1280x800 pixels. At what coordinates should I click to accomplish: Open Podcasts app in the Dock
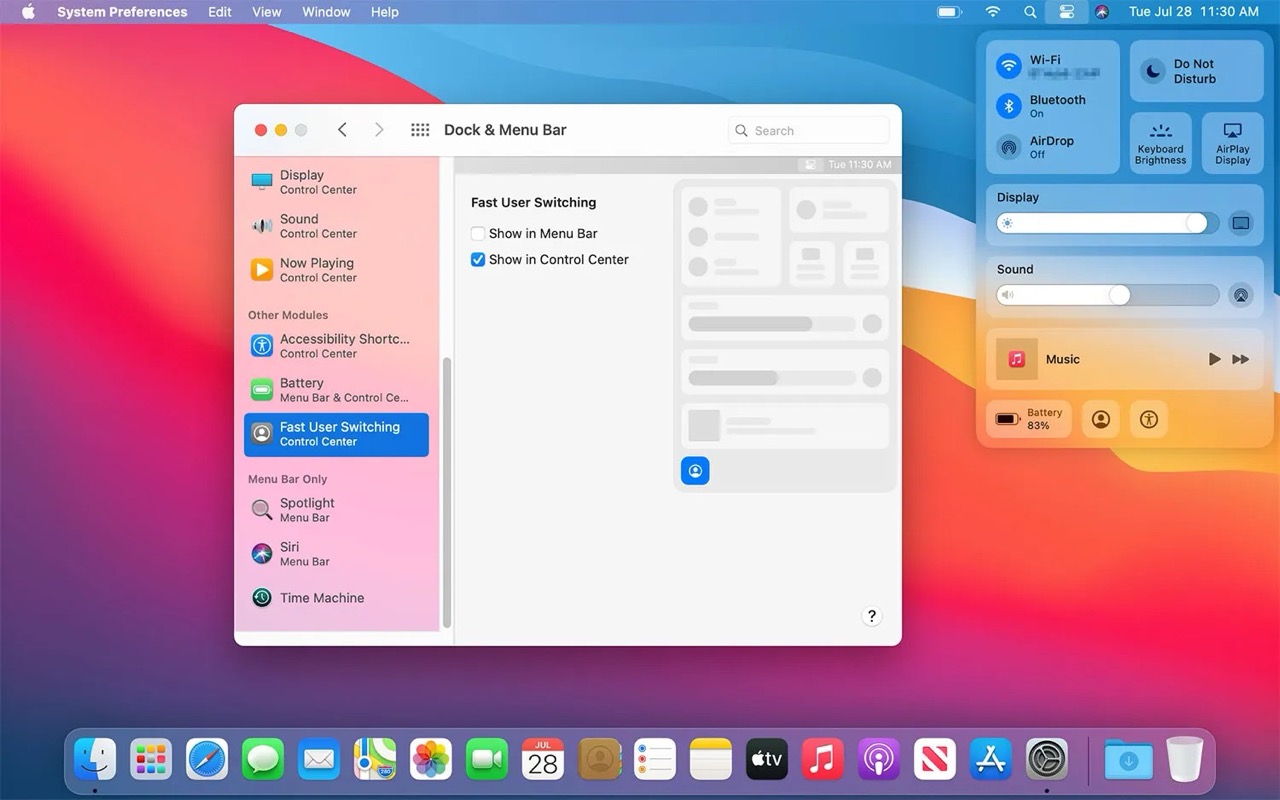tap(879, 760)
